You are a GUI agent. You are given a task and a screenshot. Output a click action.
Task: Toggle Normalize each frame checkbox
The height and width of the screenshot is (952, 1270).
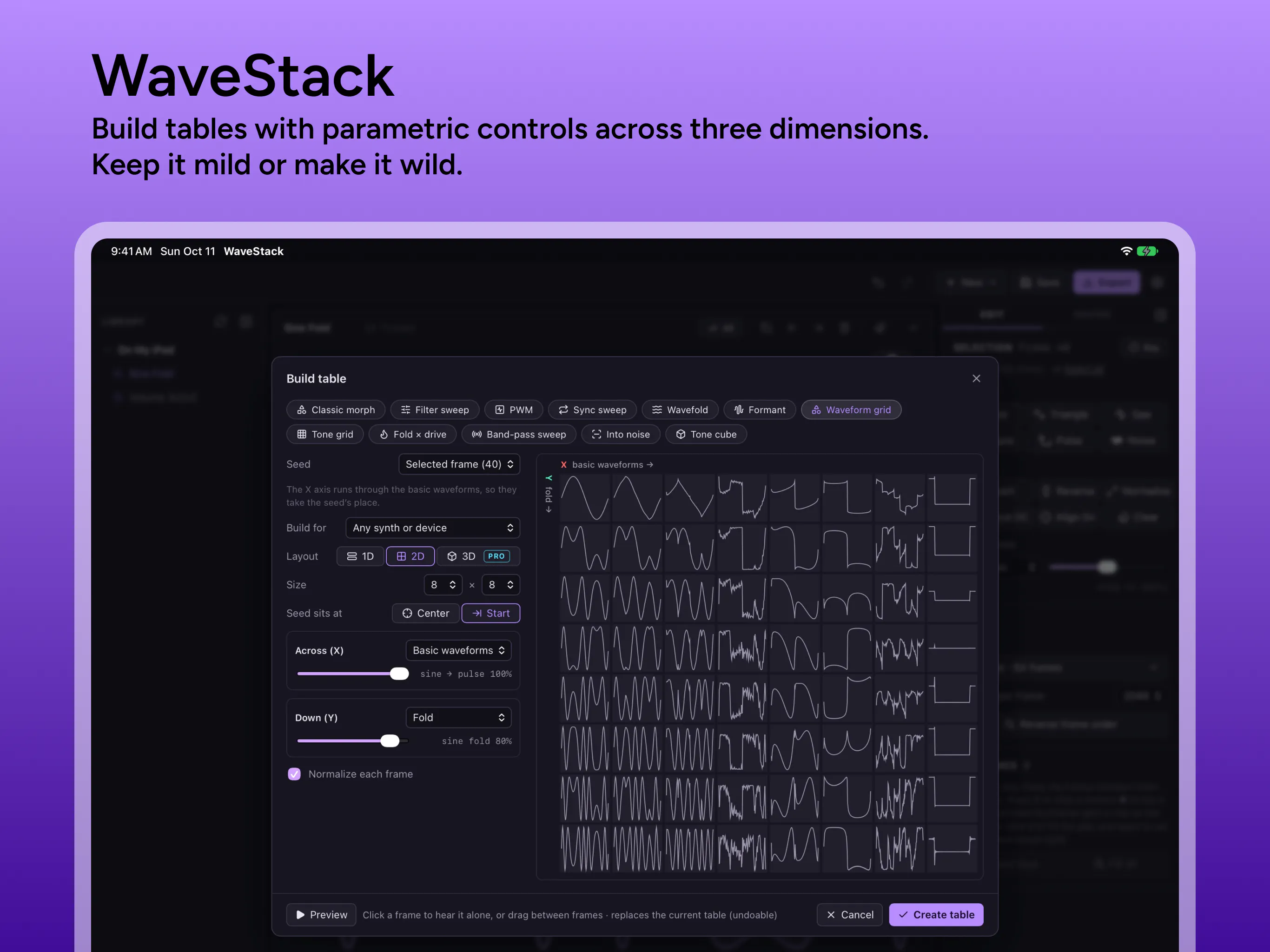point(294,773)
